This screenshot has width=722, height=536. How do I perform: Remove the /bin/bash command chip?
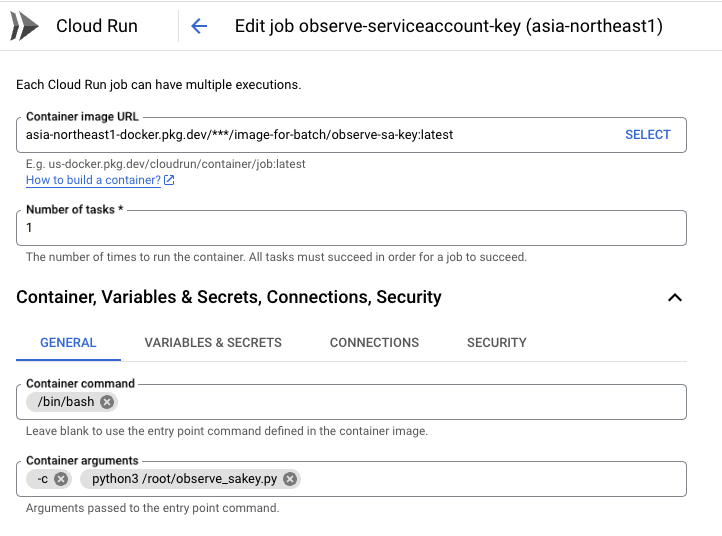point(107,402)
